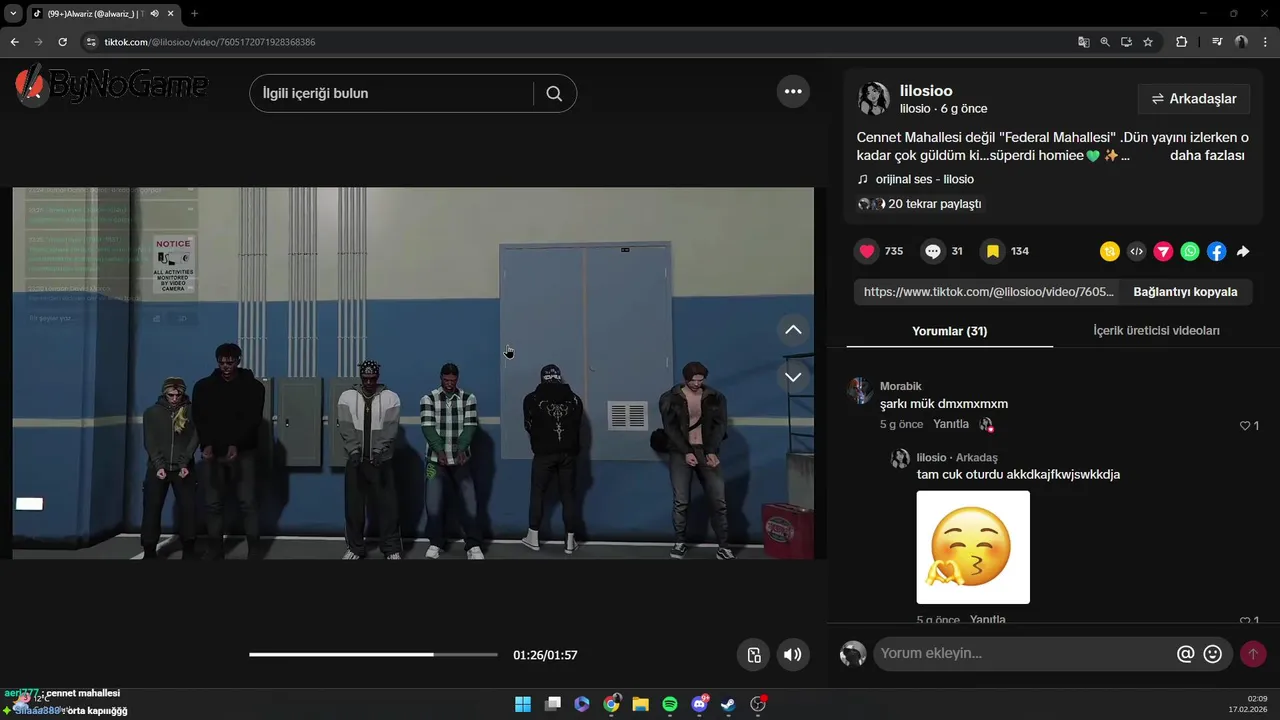Click the 'Yorum ekleyin...' comment field
Image resolution: width=1280 pixels, height=720 pixels.
click(1024, 654)
